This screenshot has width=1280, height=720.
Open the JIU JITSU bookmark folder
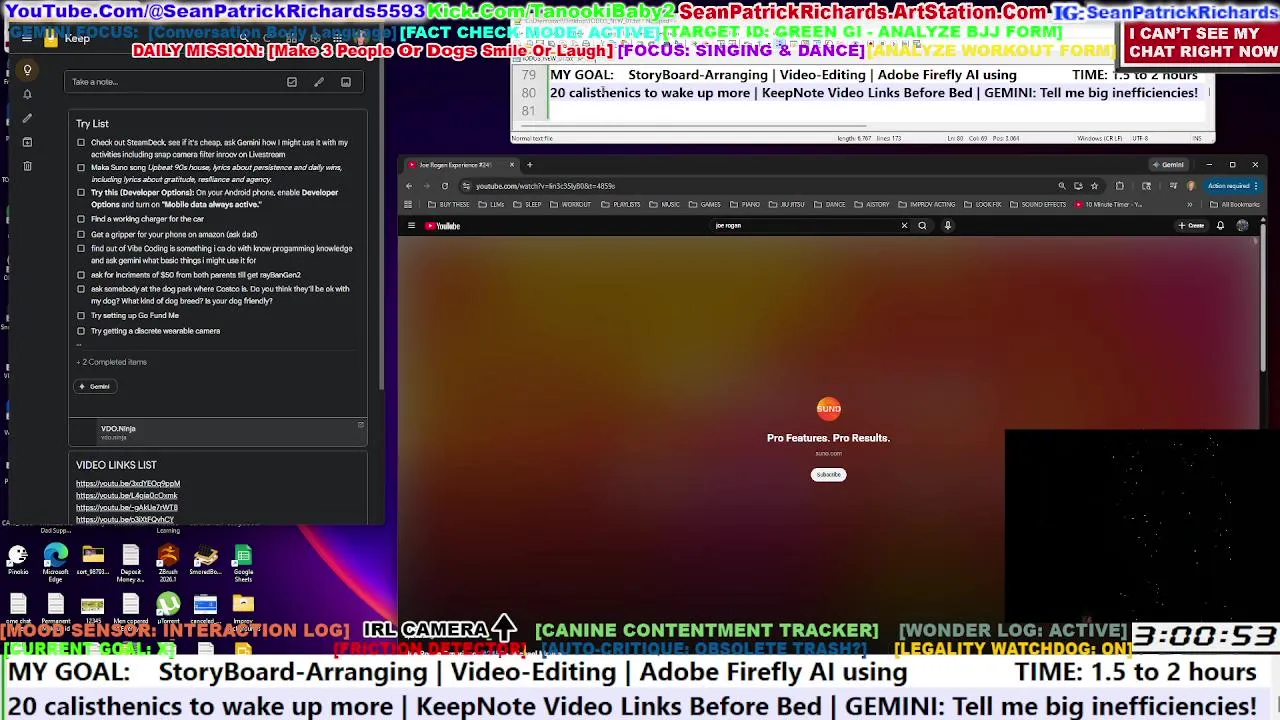coord(787,205)
